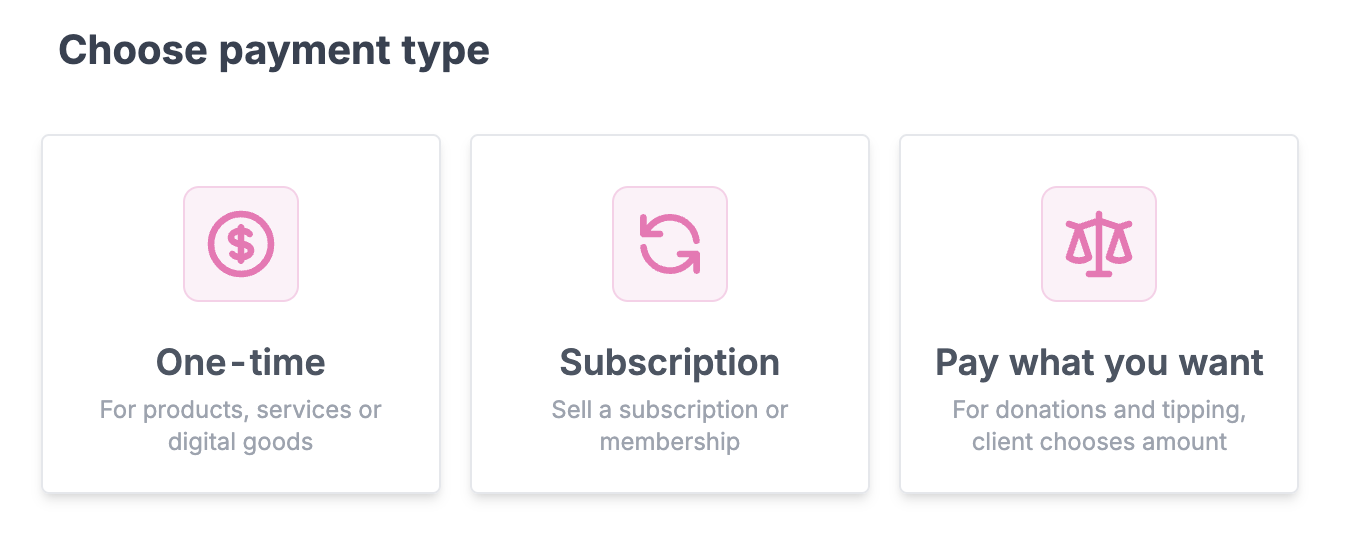Click the "One-time" title text

[241, 362]
